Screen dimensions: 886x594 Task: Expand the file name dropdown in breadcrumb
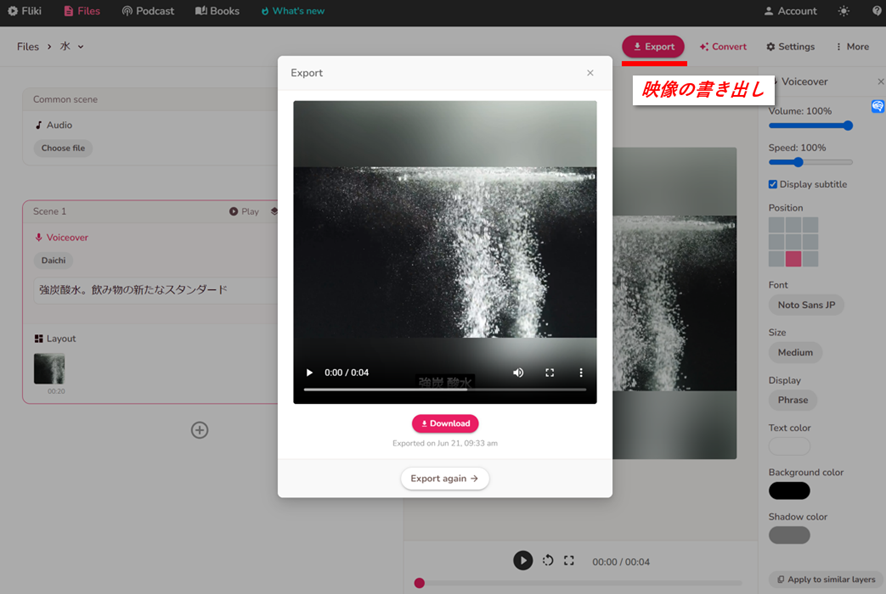81,47
